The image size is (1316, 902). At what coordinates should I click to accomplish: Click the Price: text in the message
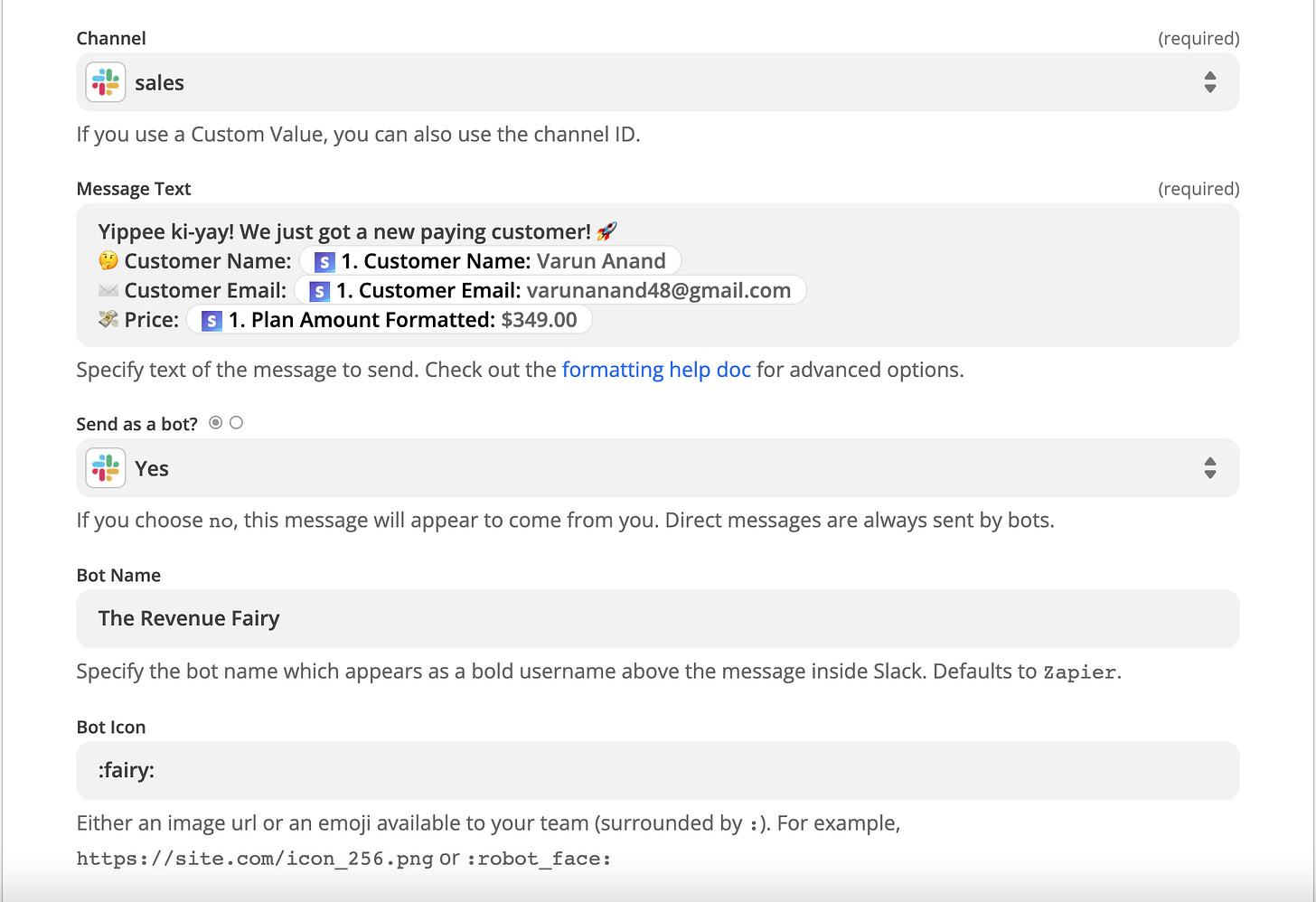pyautogui.click(x=152, y=319)
